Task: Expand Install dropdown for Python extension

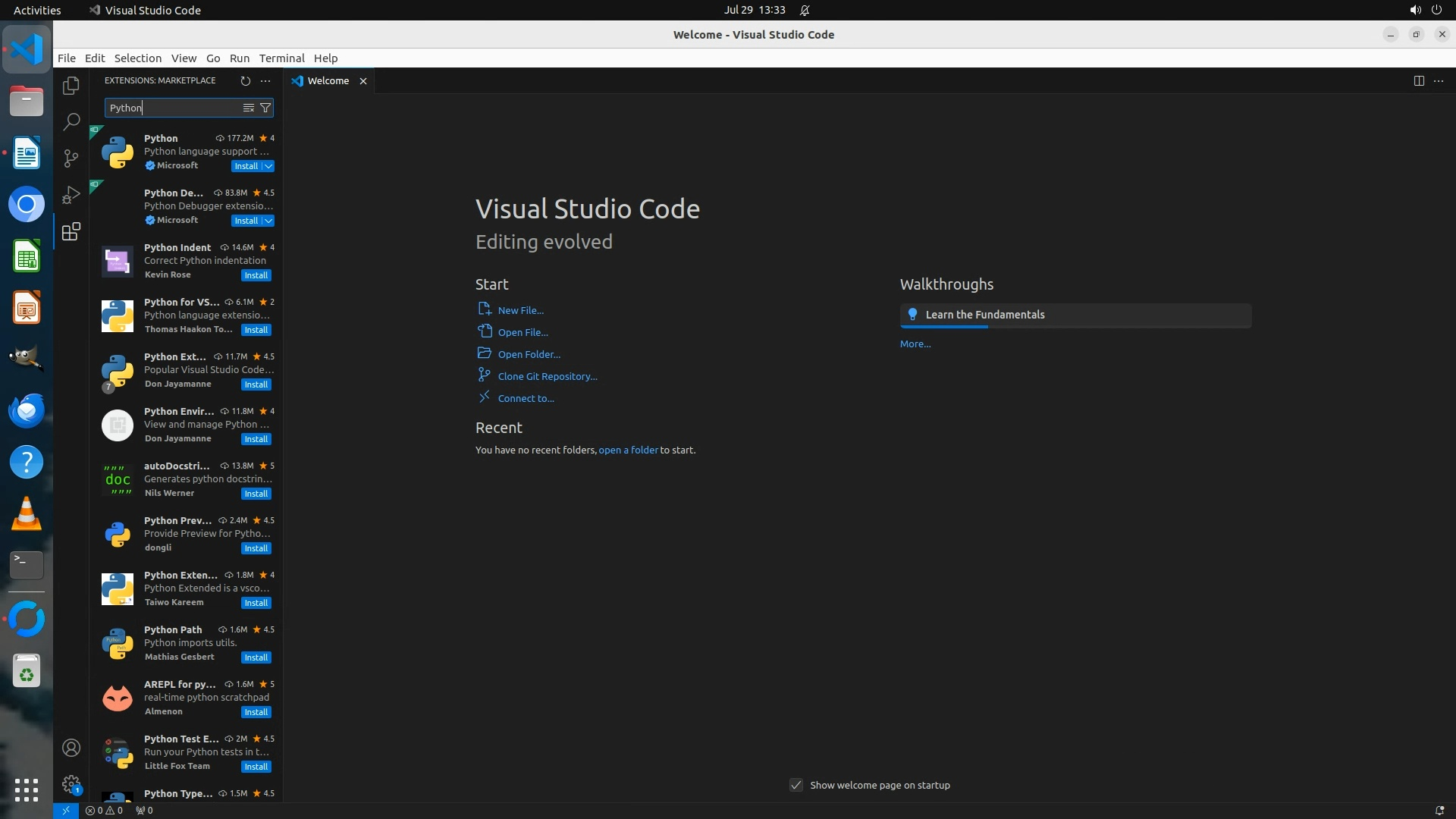Action: pyautogui.click(x=268, y=166)
